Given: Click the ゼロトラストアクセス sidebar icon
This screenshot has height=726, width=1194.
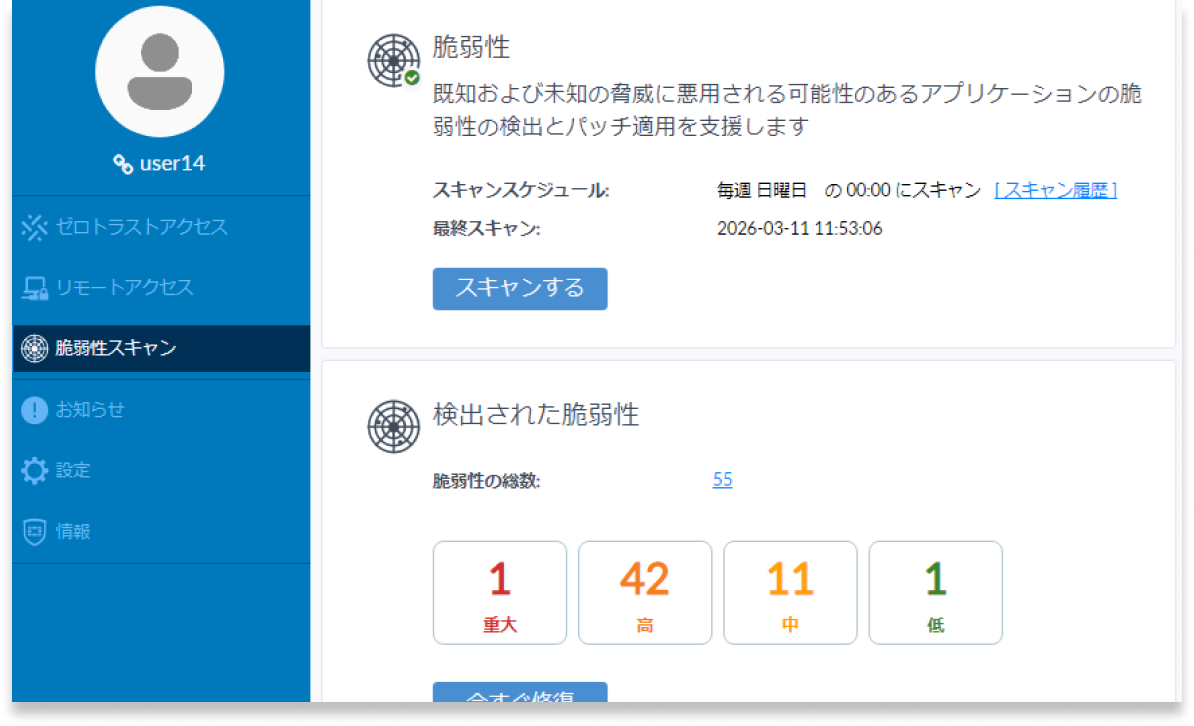Looking at the screenshot, I should click(x=34, y=227).
